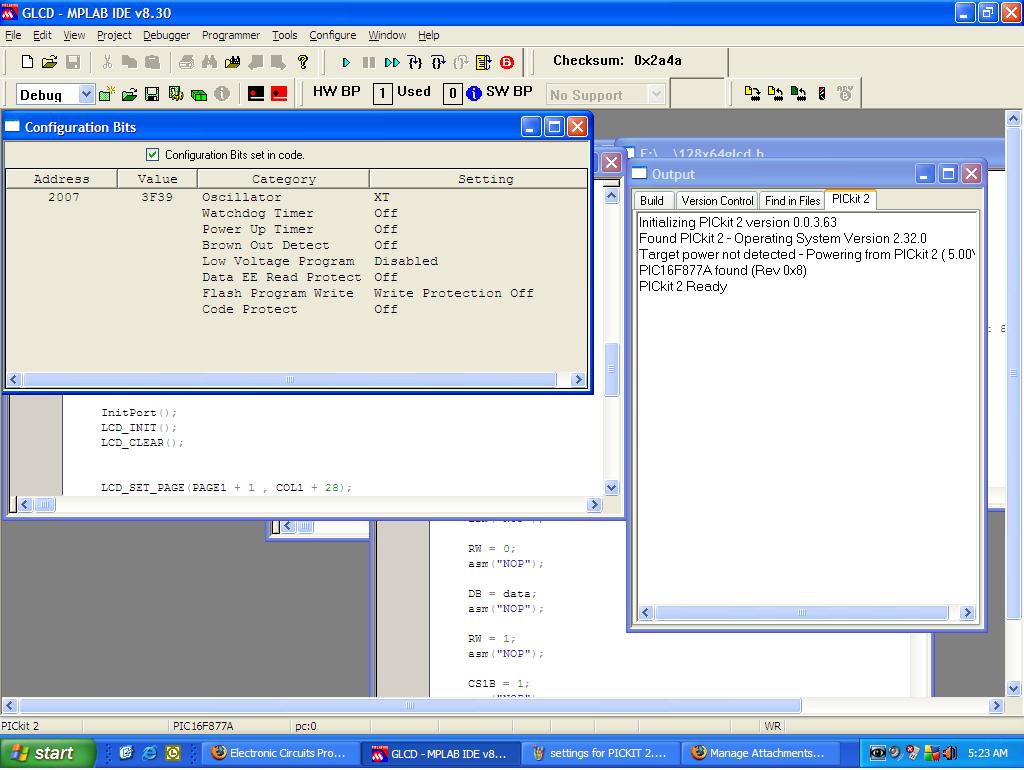The image size is (1024, 770).
Task: Run the debugger with the Run arrow
Action: [x=346, y=62]
